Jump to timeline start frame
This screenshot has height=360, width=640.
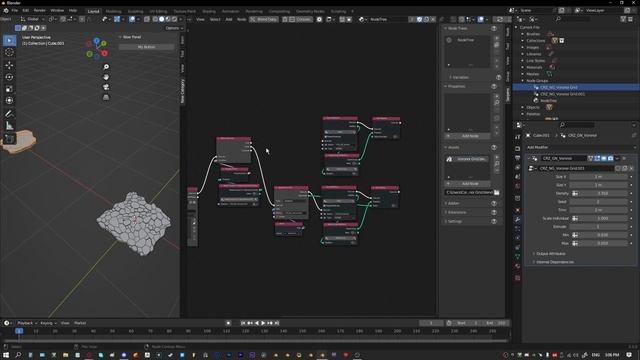click(x=243, y=323)
